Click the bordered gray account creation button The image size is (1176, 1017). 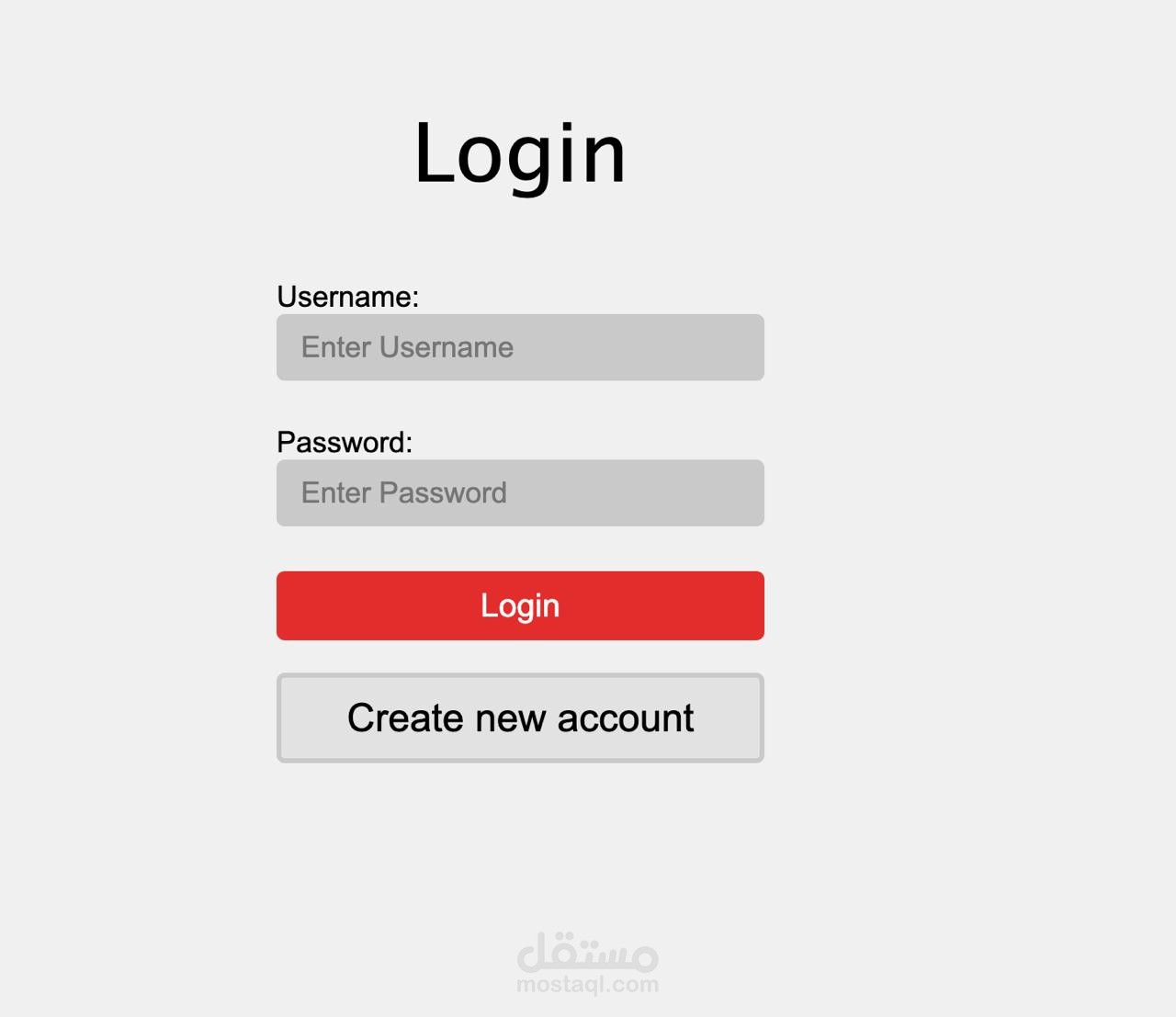click(x=520, y=718)
